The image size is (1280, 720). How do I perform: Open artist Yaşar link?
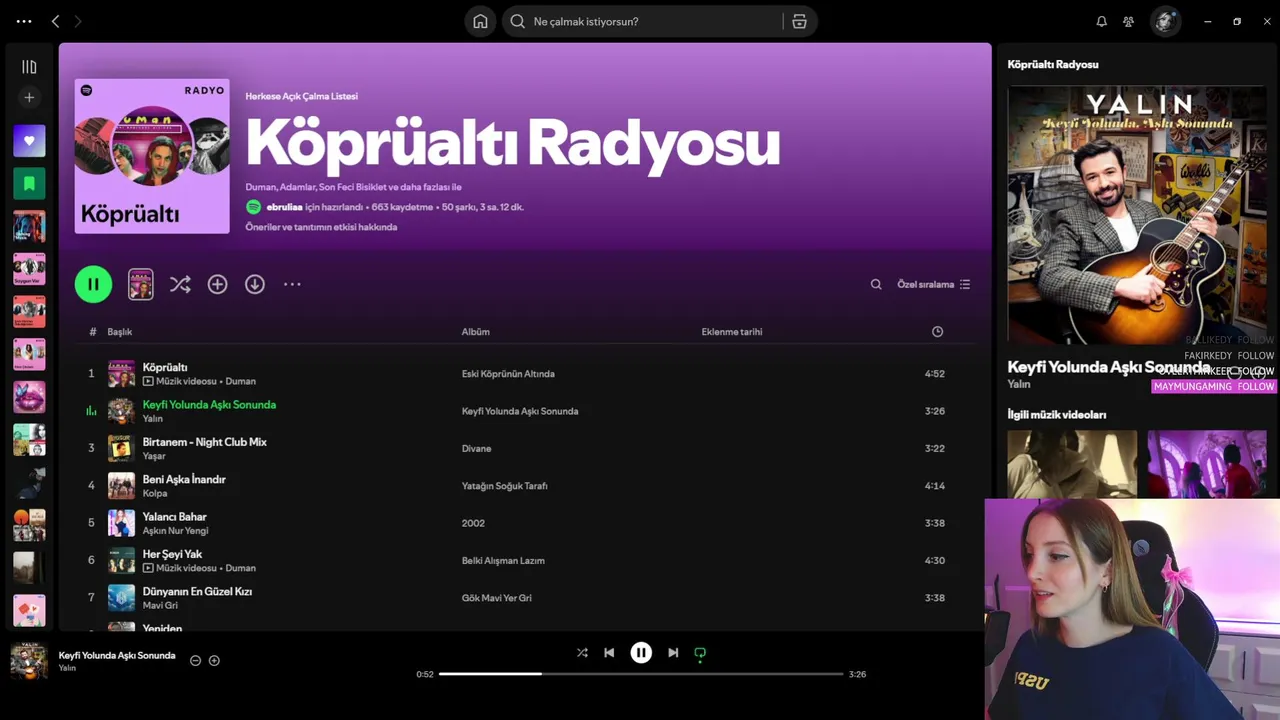coord(154,456)
